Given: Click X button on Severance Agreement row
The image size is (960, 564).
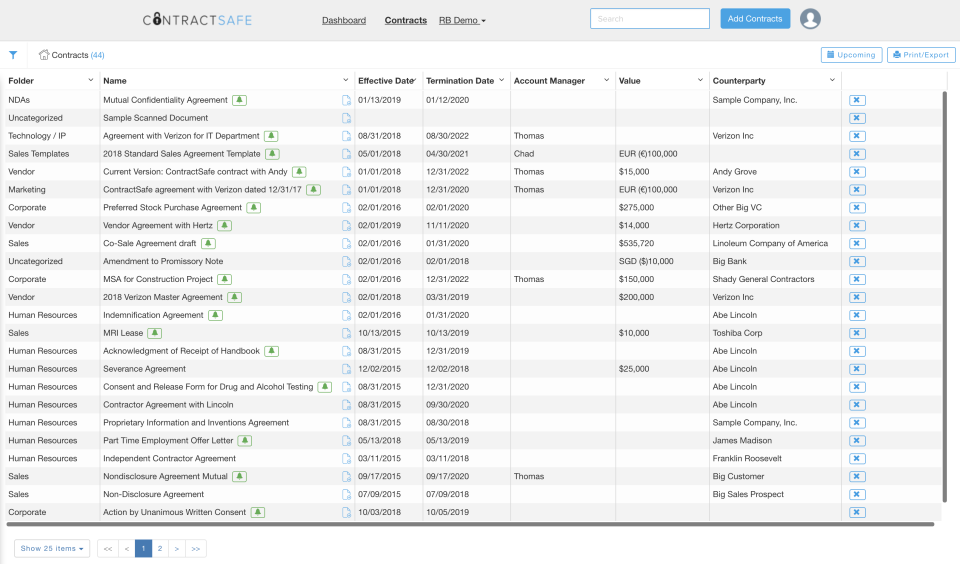Looking at the screenshot, I should pos(857,369).
